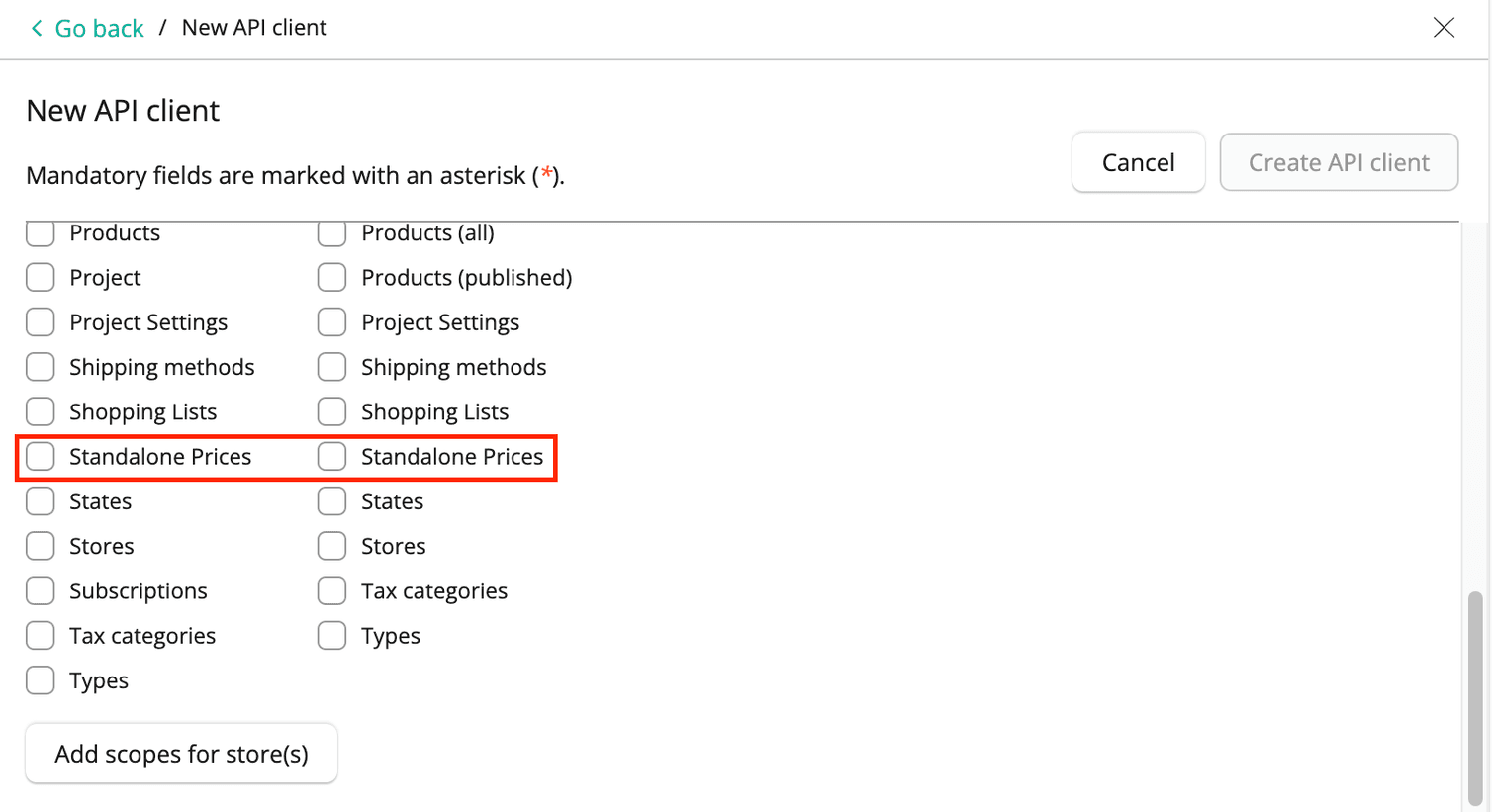This screenshot has height=812, width=1492.
Task: Enable the Products (all) checkbox
Action: 331,233
